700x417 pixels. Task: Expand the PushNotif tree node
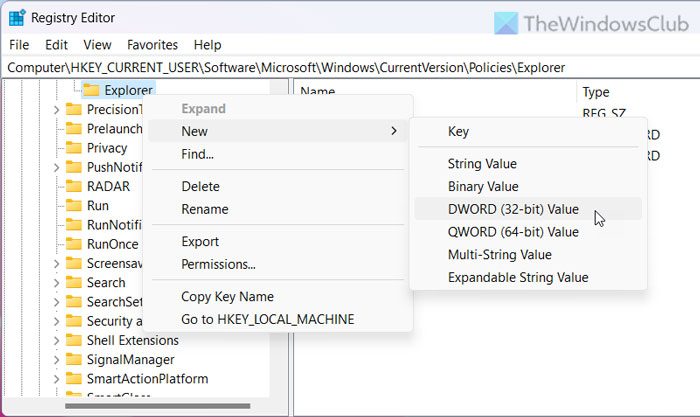tap(56, 167)
